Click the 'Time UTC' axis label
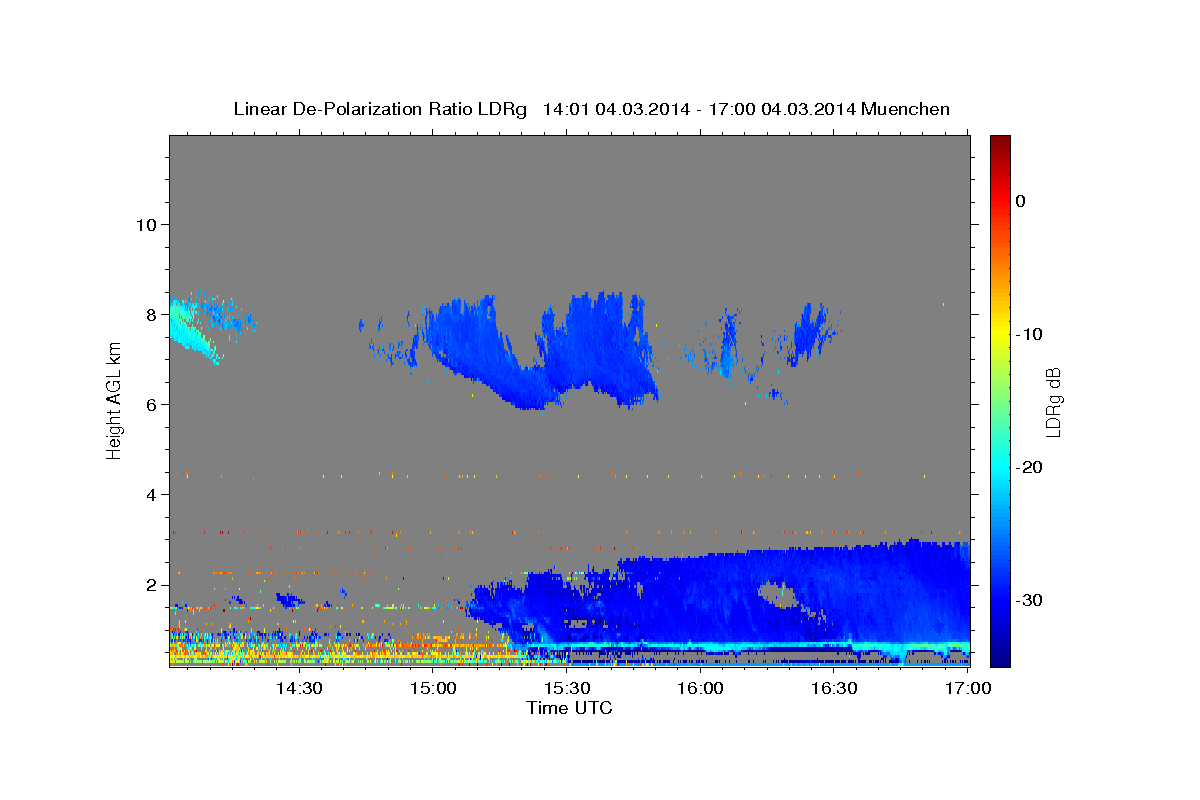 click(x=569, y=708)
